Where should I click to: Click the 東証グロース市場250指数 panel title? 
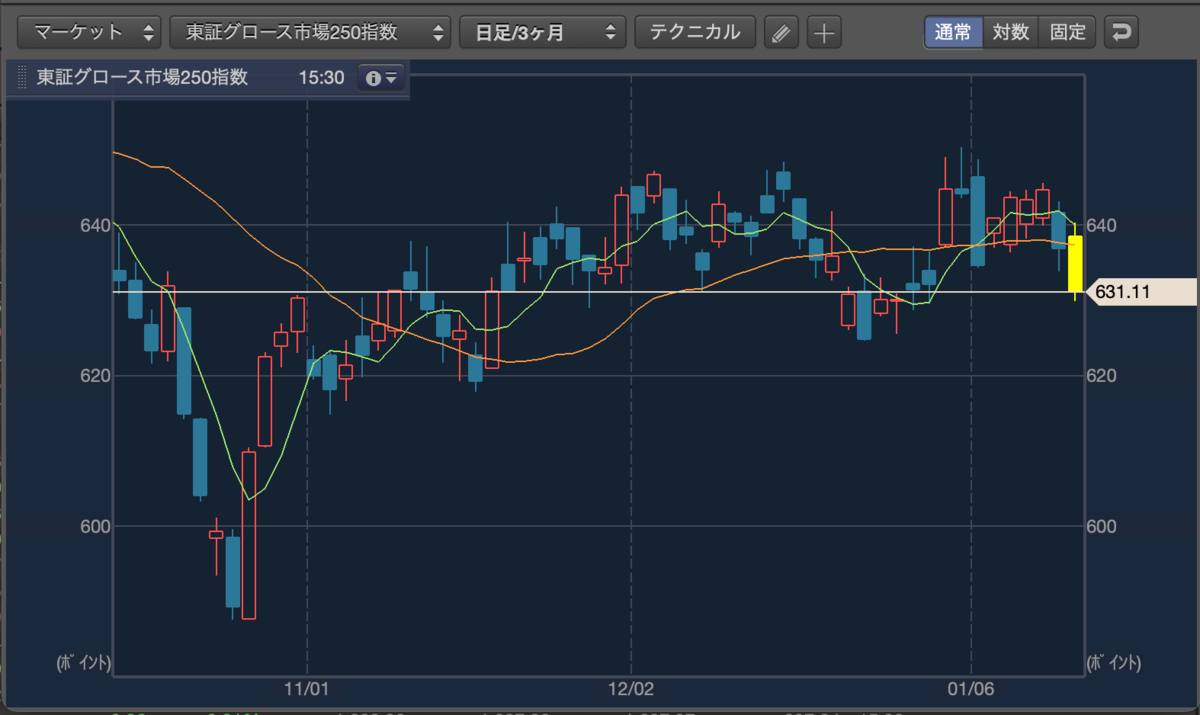142,78
